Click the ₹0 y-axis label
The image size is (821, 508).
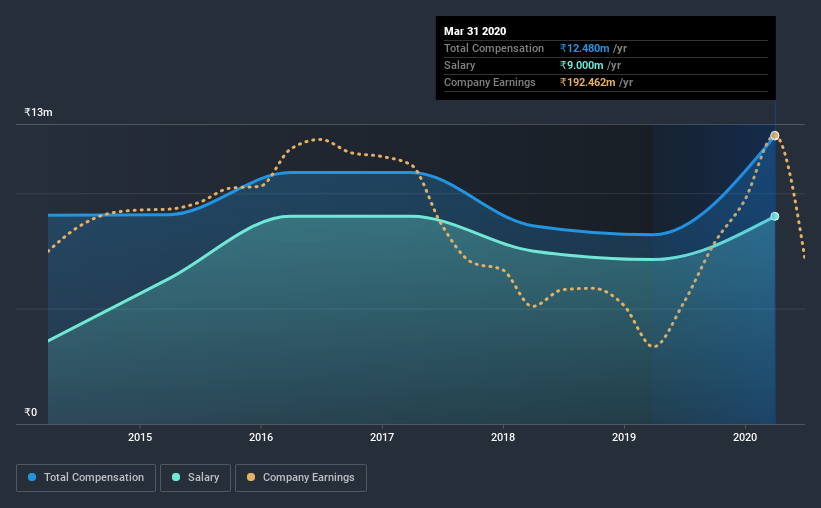click(x=30, y=412)
